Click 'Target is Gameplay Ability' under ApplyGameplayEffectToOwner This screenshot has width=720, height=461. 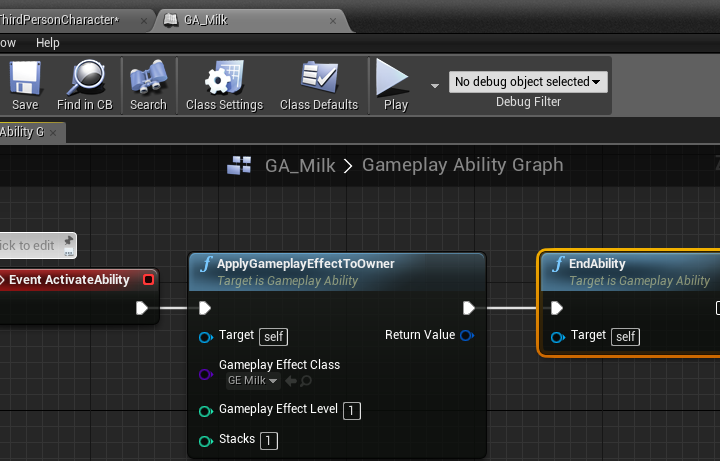(x=287, y=281)
